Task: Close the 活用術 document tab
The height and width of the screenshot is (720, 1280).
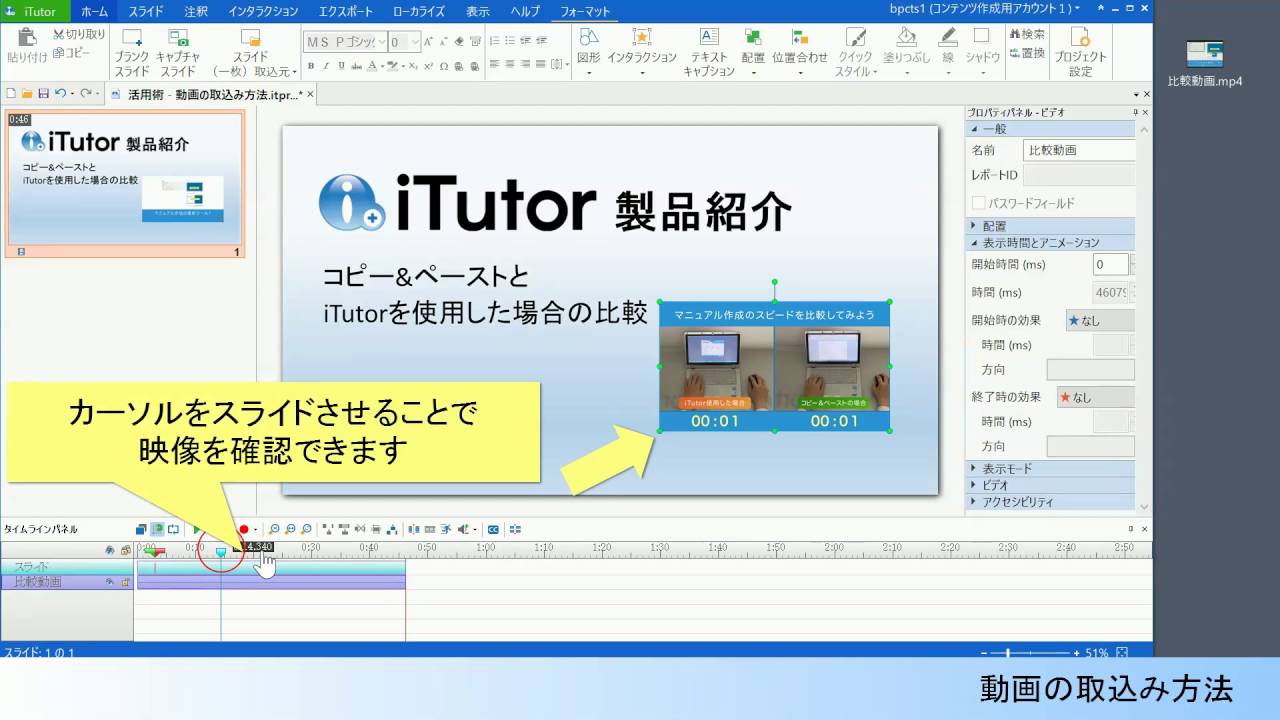Action: pos(310,95)
